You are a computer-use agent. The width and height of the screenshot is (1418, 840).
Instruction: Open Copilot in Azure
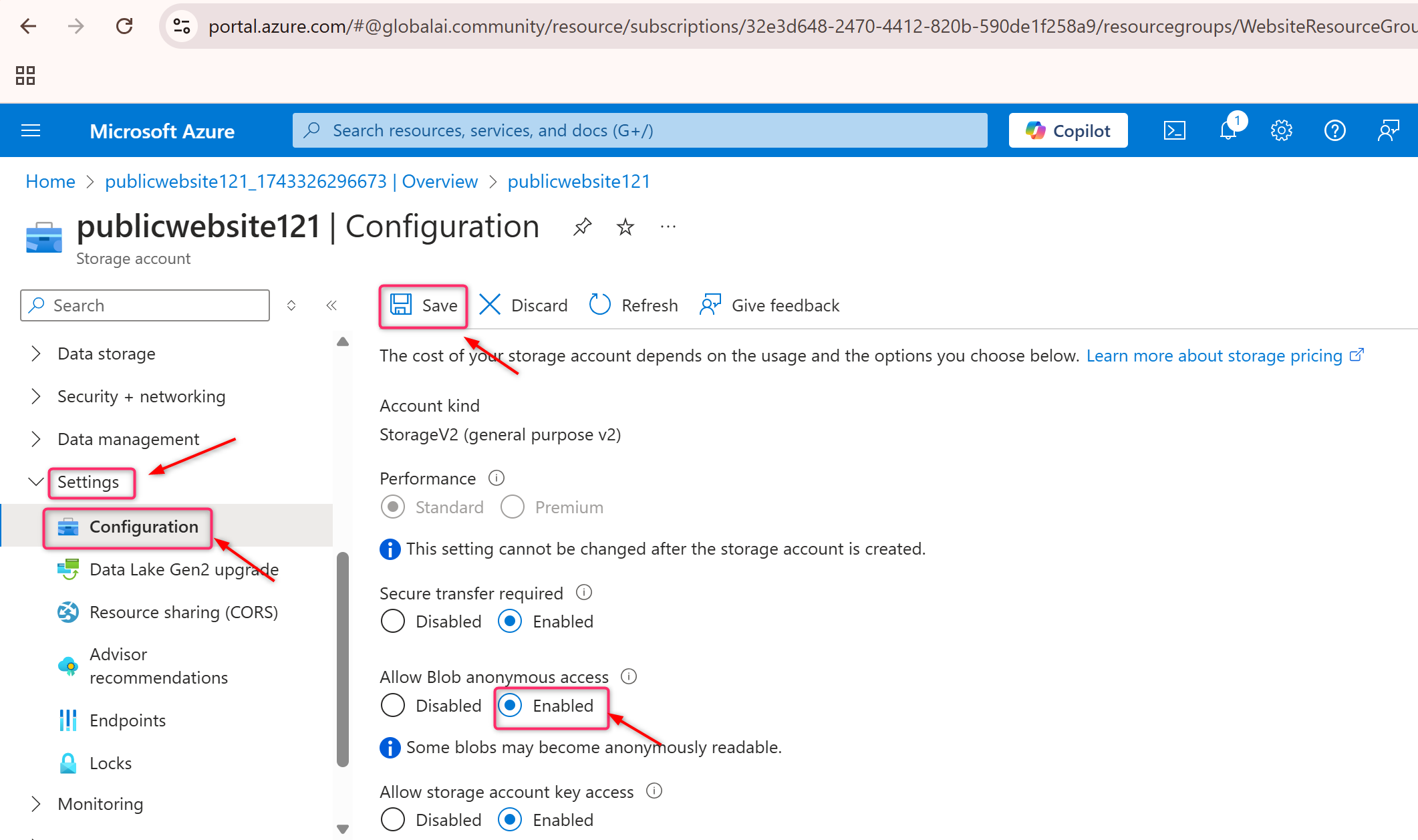pyautogui.click(x=1068, y=130)
